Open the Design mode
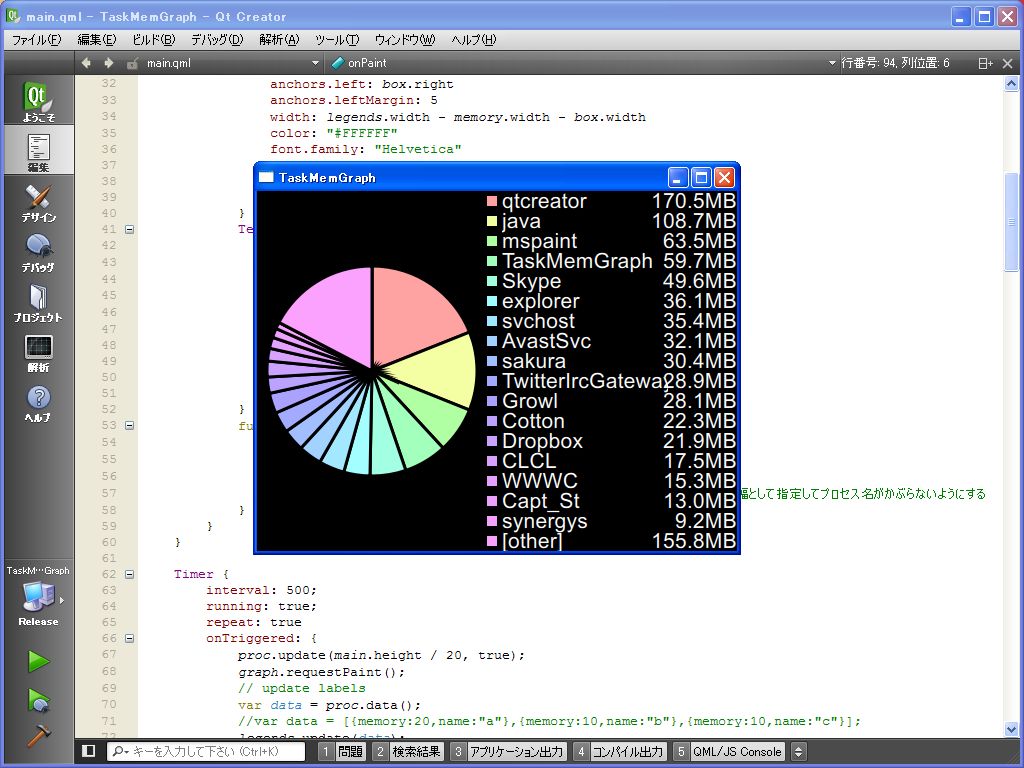Image resolution: width=1024 pixels, height=768 pixels. (x=38, y=202)
